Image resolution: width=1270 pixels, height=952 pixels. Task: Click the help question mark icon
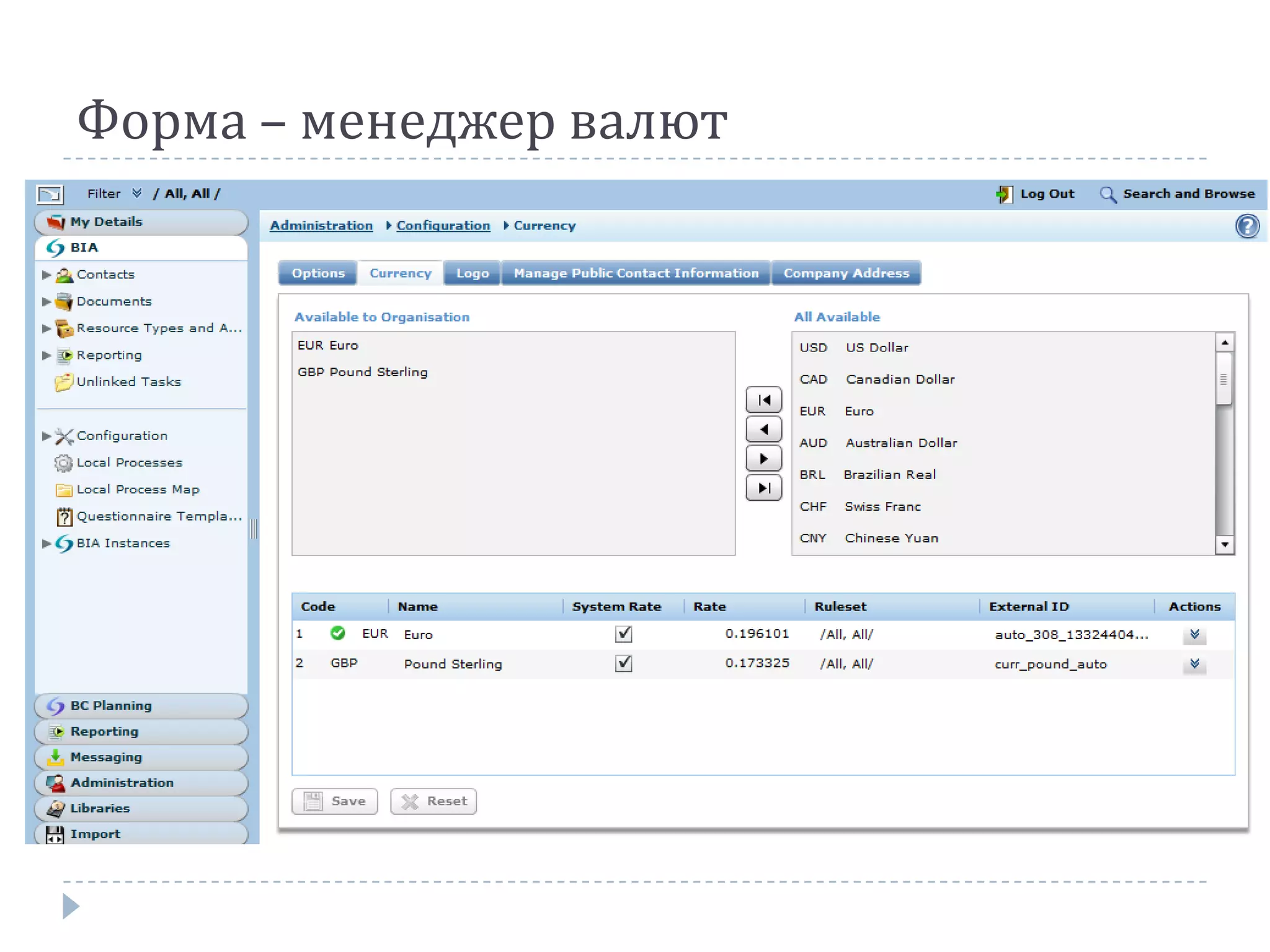click(x=1246, y=226)
